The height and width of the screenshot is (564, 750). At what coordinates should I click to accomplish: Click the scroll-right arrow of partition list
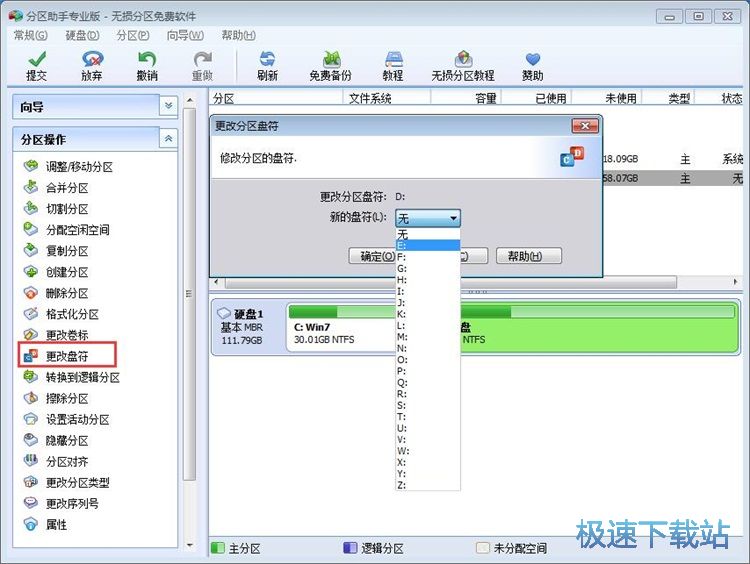point(735,282)
